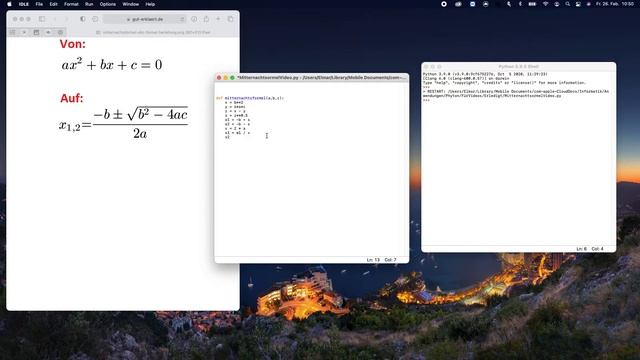Image resolution: width=640 pixels, height=360 pixels.
Task: Click the 'Ln: 6' status in Shell
Action: click(581, 249)
